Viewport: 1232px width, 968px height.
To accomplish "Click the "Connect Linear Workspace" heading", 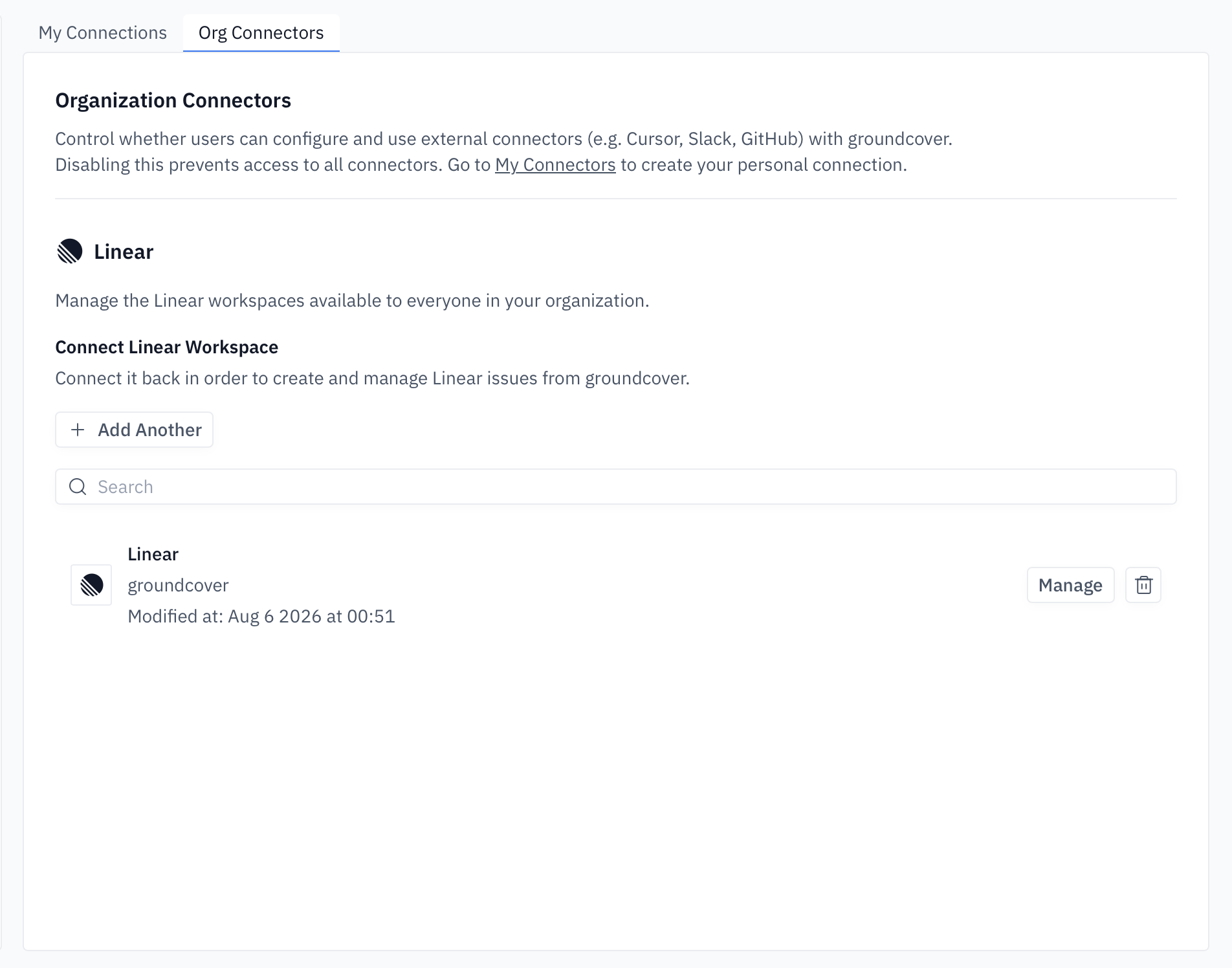I will pyautogui.click(x=167, y=347).
